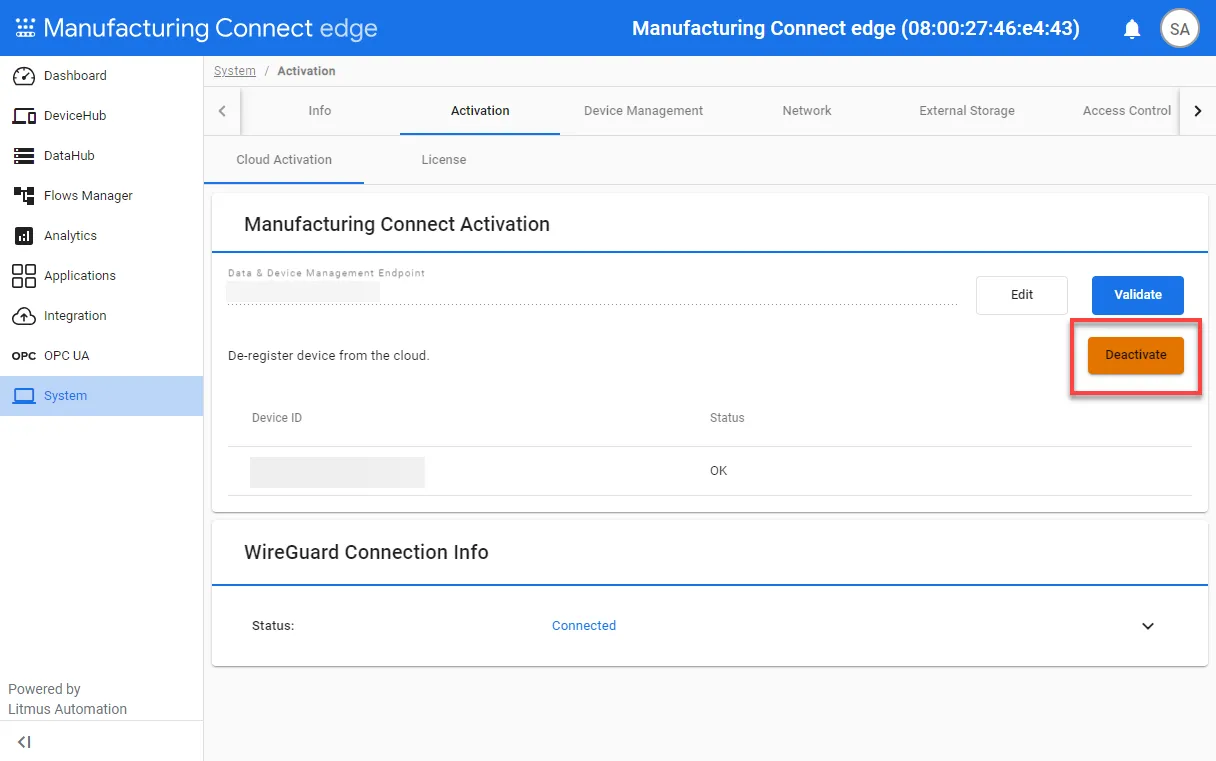The image size is (1216, 761).
Task: Select the Cloud Activation sub-tab
Action: (x=284, y=160)
